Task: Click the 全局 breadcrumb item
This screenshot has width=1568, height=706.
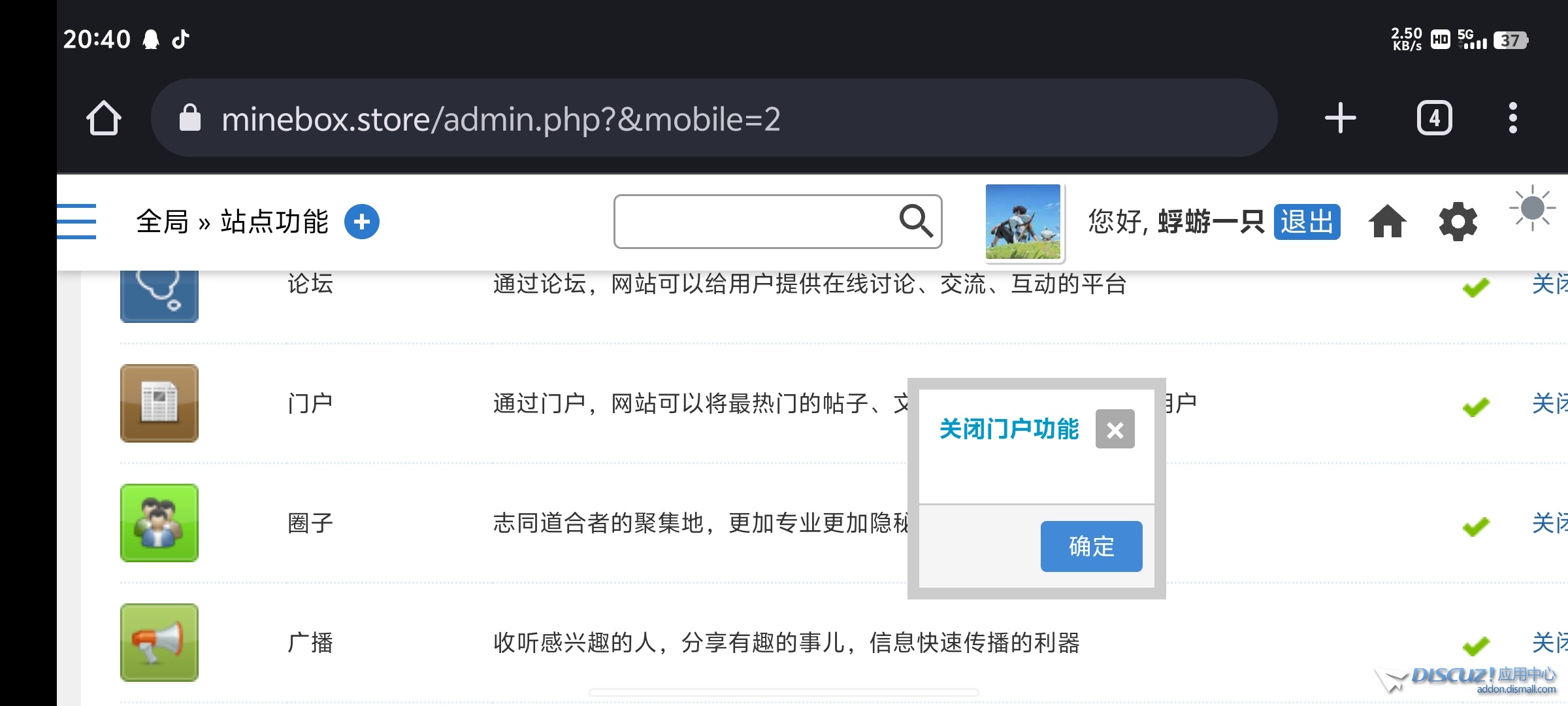Action: 162,222
